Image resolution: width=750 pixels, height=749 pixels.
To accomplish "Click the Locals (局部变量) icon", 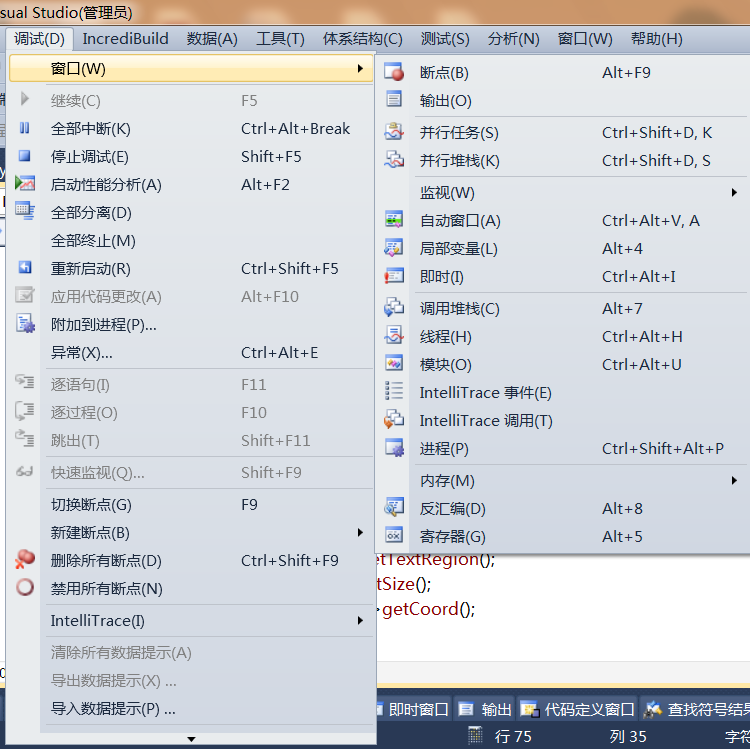I will coord(394,248).
